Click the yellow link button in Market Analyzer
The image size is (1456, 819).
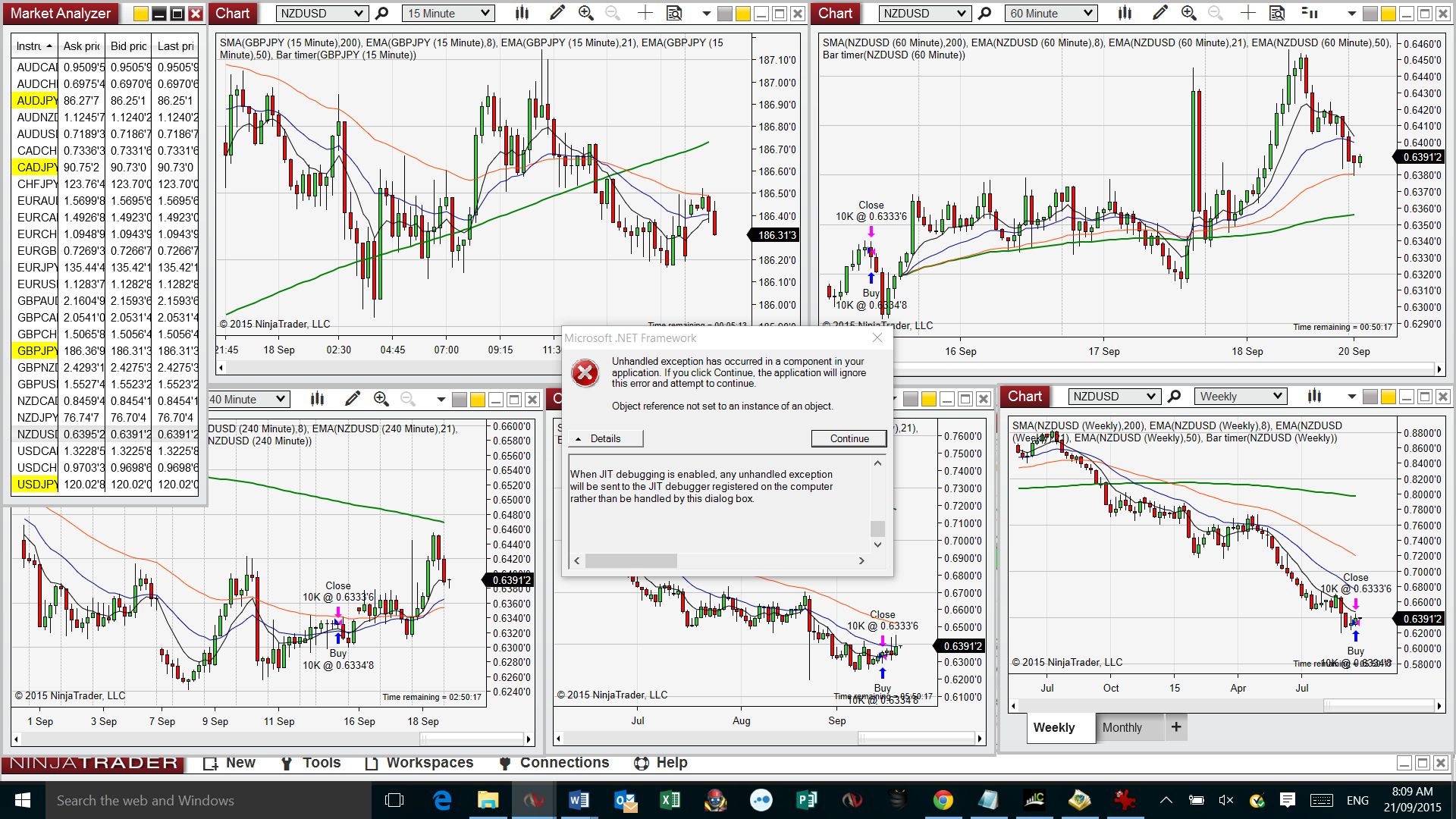[x=141, y=14]
